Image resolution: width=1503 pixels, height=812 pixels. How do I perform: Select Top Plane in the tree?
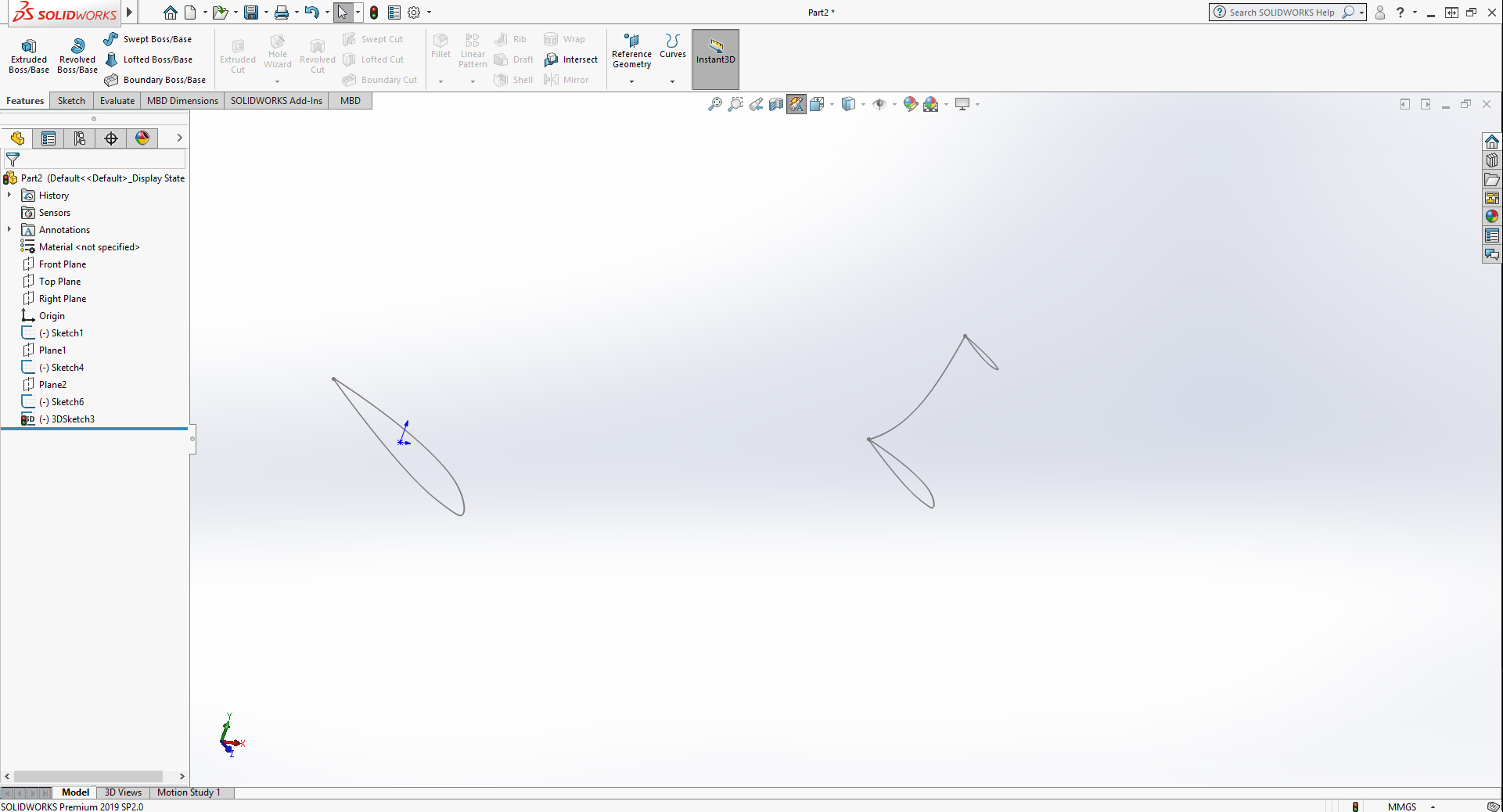pos(52,282)
